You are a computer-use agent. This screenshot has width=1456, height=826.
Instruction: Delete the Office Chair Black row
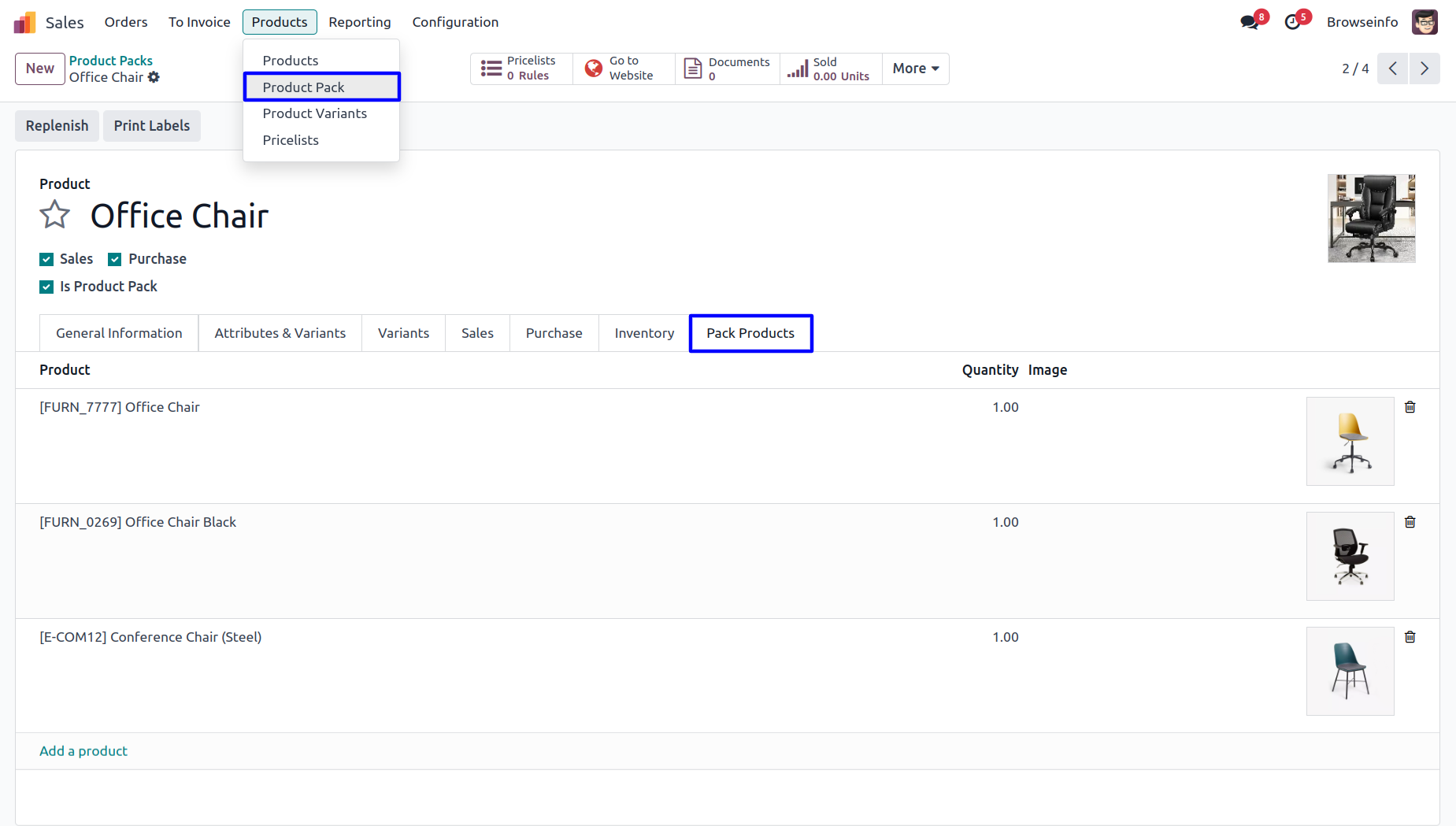coord(1410,522)
